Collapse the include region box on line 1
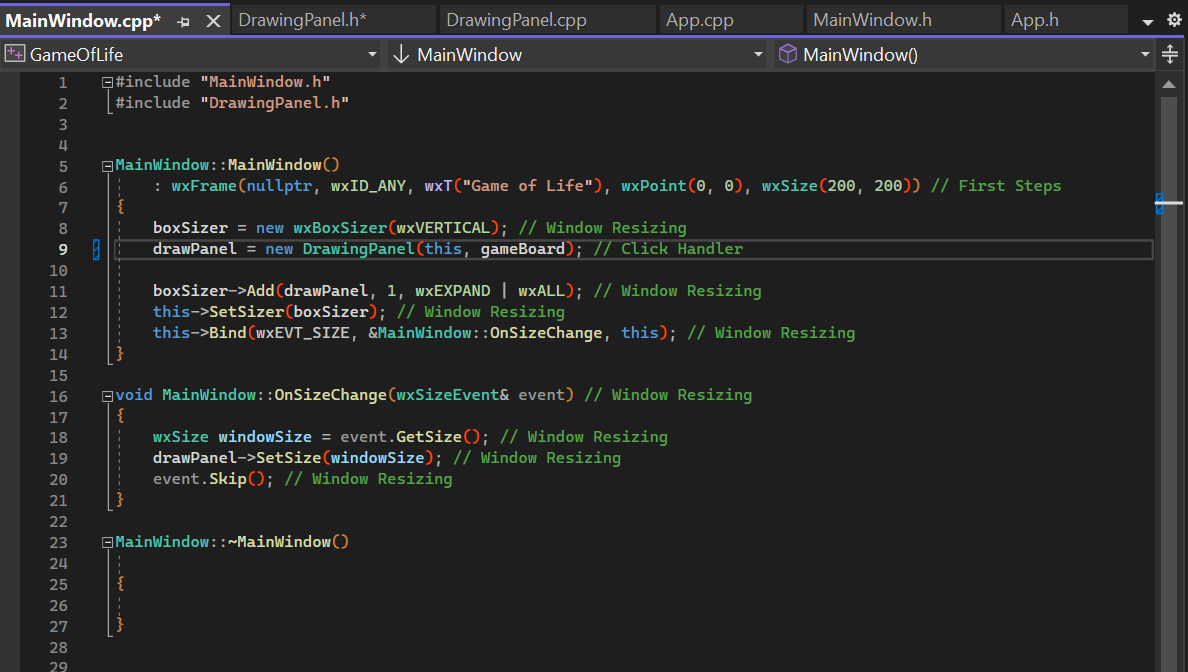The height and width of the screenshot is (672, 1188). [106, 81]
